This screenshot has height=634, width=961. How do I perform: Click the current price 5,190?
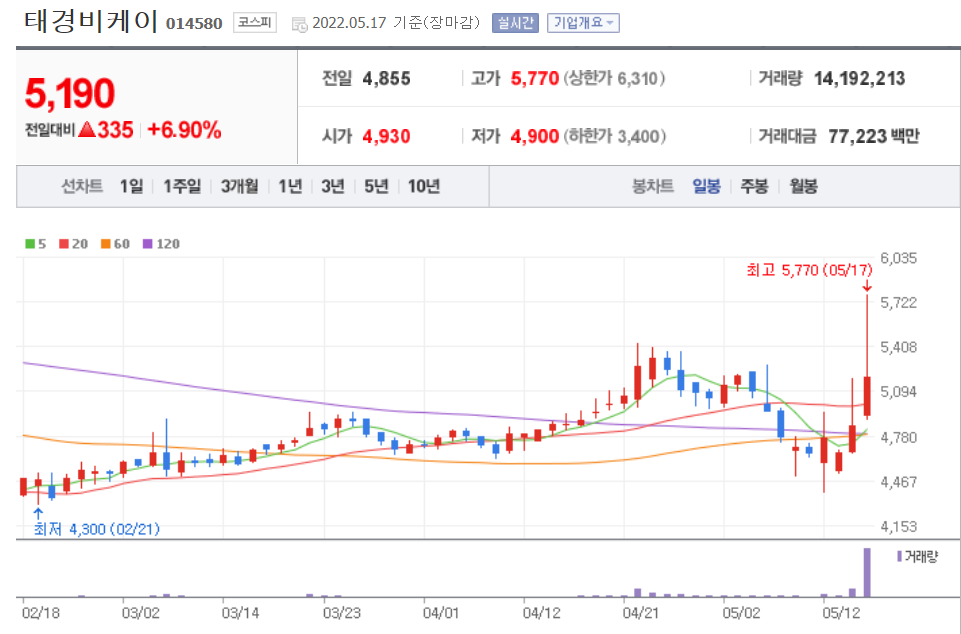[69, 93]
